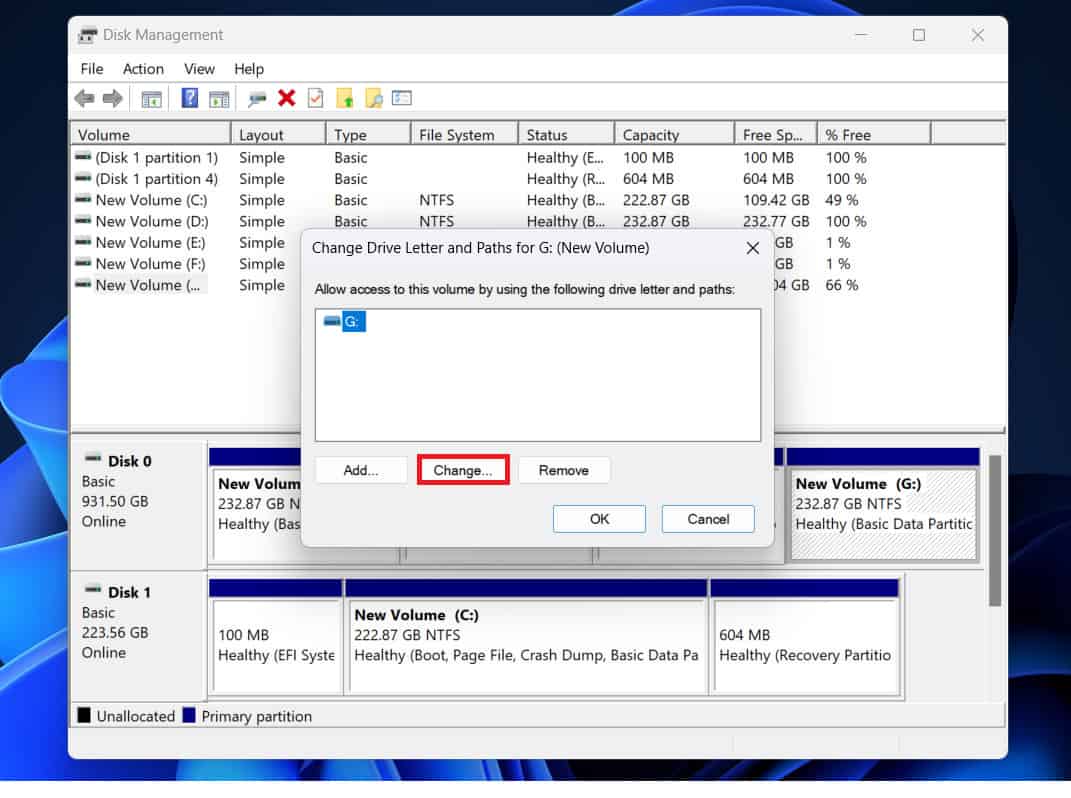The image size is (1071, 798).
Task: Sort by the Capacity column header
Action: point(650,135)
